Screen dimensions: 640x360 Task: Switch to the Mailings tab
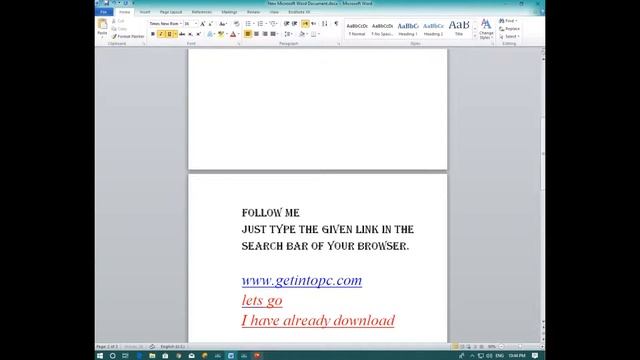[229, 12]
